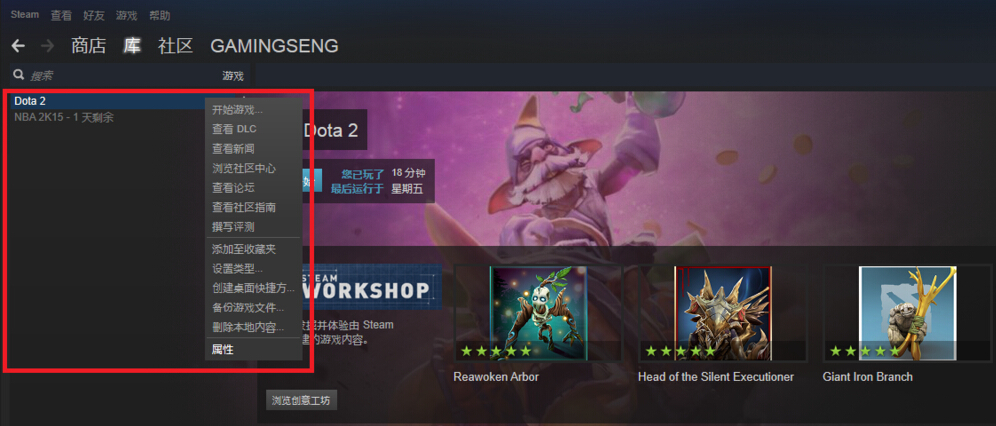The width and height of the screenshot is (996, 426).
Task: Switch to the 社区 tab
Action: tap(175, 46)
